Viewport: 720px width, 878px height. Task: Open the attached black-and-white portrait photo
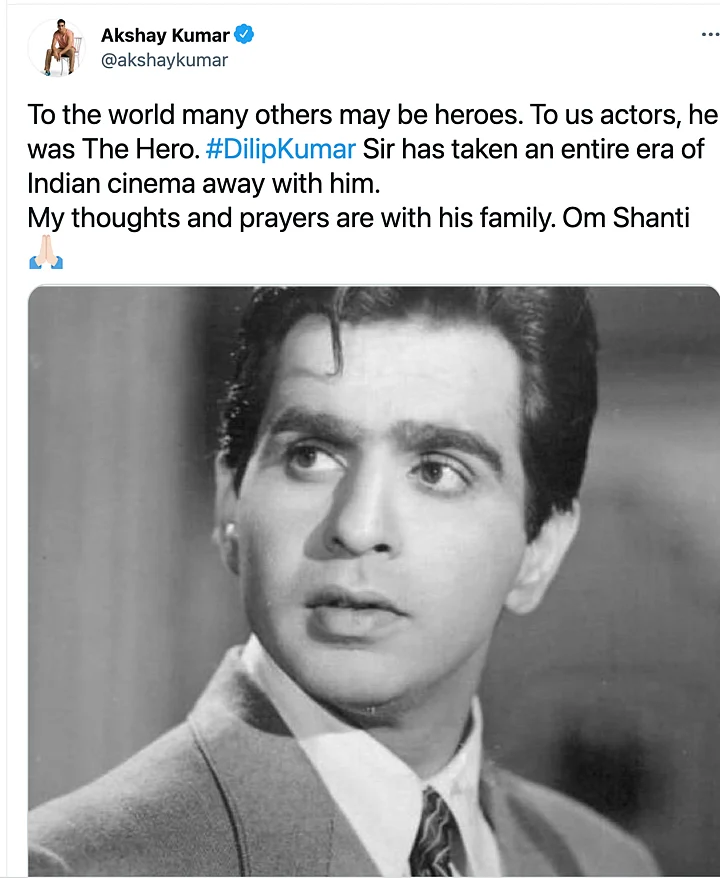pos(373,581)
